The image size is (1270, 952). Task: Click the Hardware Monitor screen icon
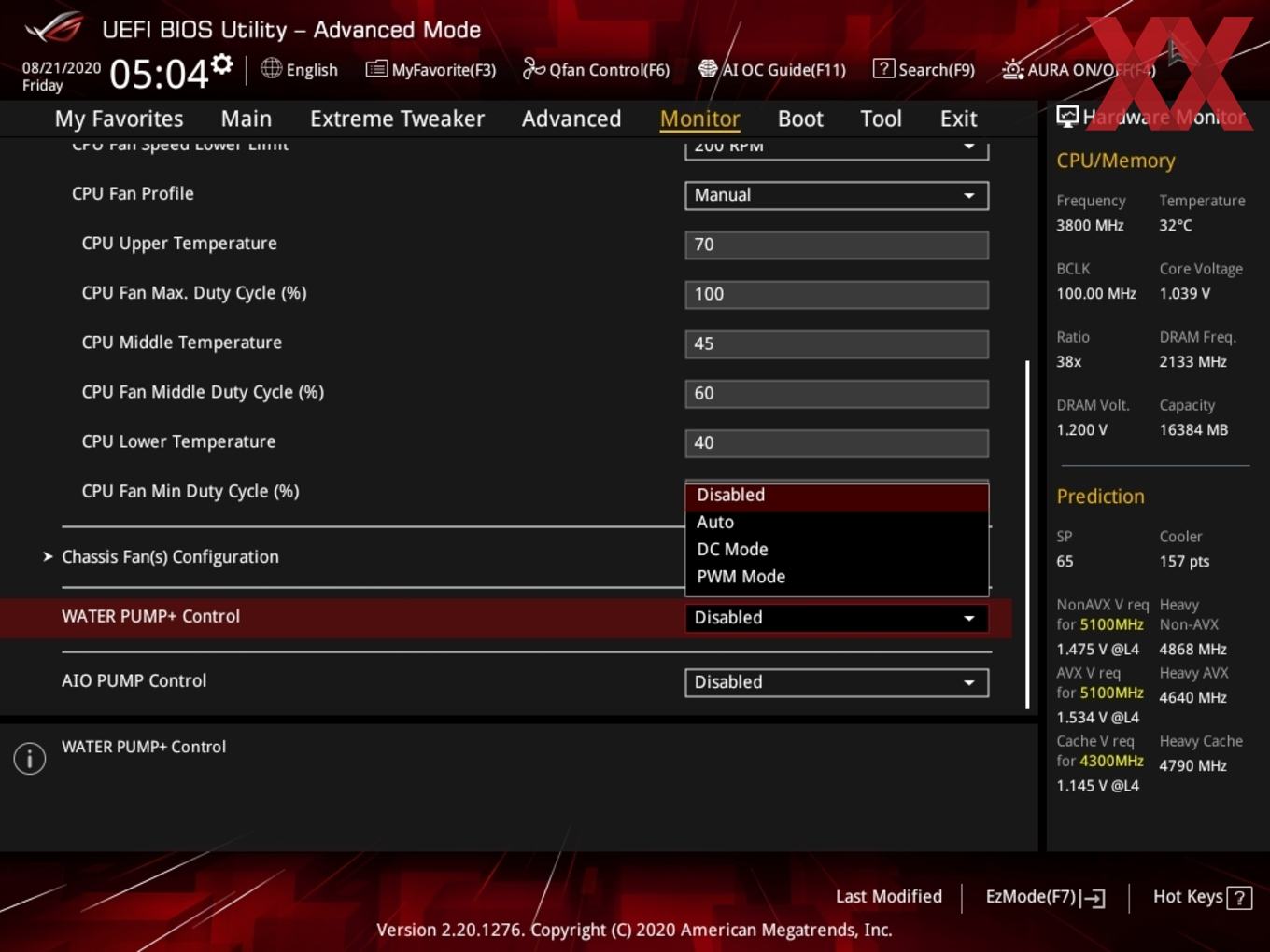pyautogui.click(x=1067, y=117)
